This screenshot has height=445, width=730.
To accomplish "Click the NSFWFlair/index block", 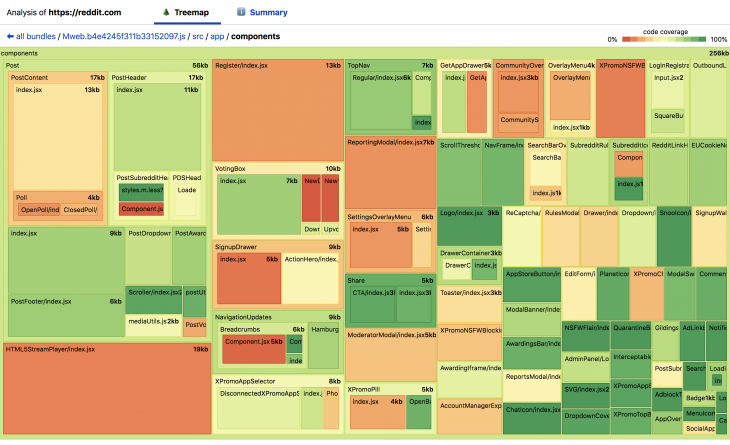I will tap(586, 336).
